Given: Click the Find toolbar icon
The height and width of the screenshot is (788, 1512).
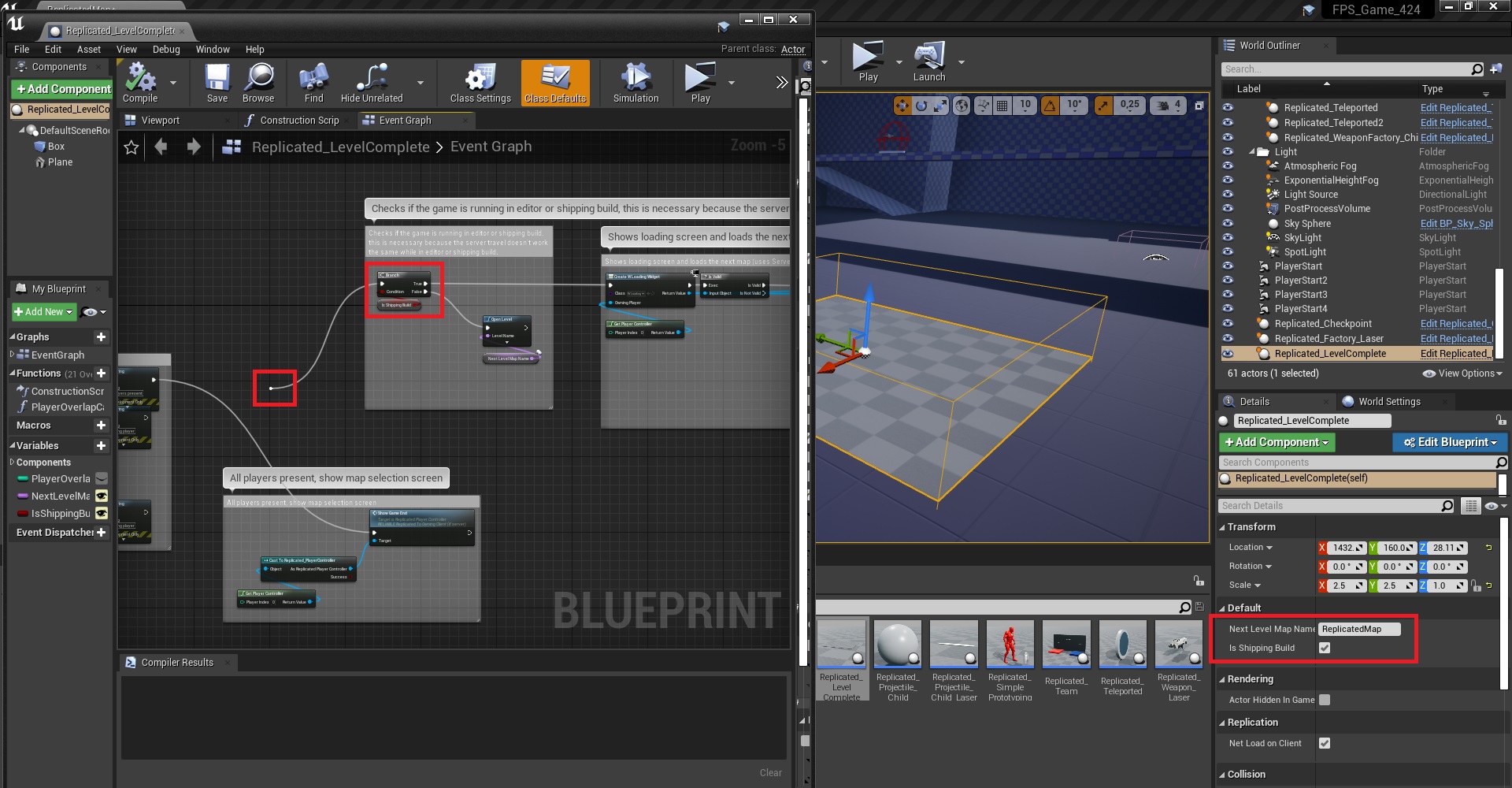Looking at the screenshot, I should tap(313, 82).
